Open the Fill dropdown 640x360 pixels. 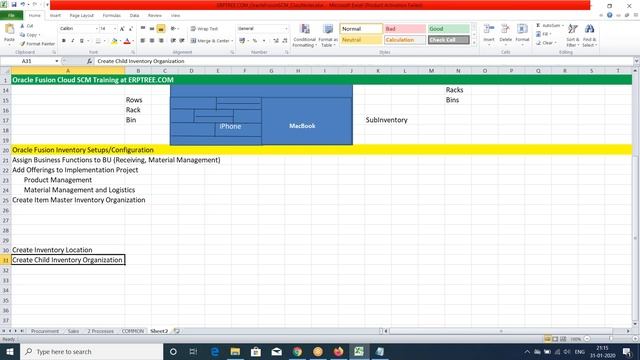[544, 34]
